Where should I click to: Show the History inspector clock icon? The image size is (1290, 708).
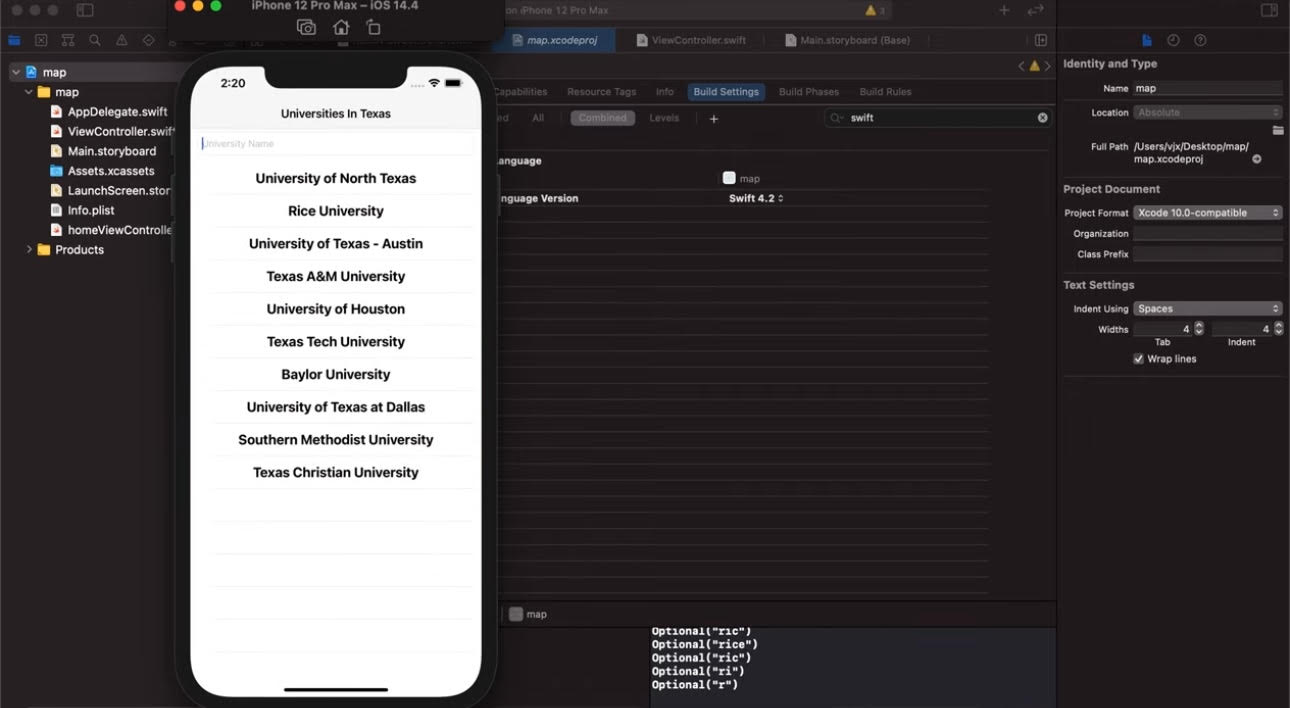(x=1173, y=41)
